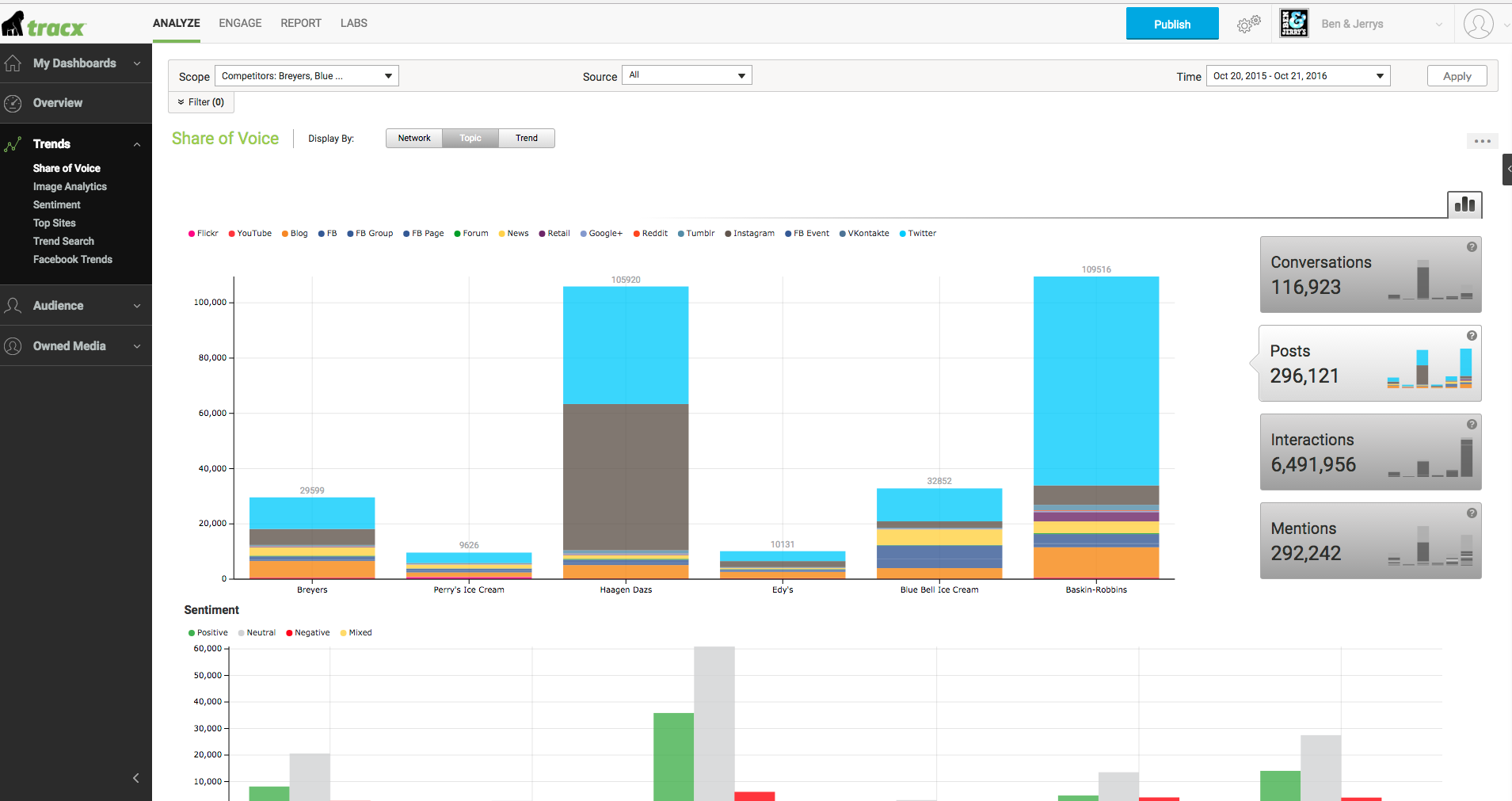Open the Time date range dropdown

1298,76
